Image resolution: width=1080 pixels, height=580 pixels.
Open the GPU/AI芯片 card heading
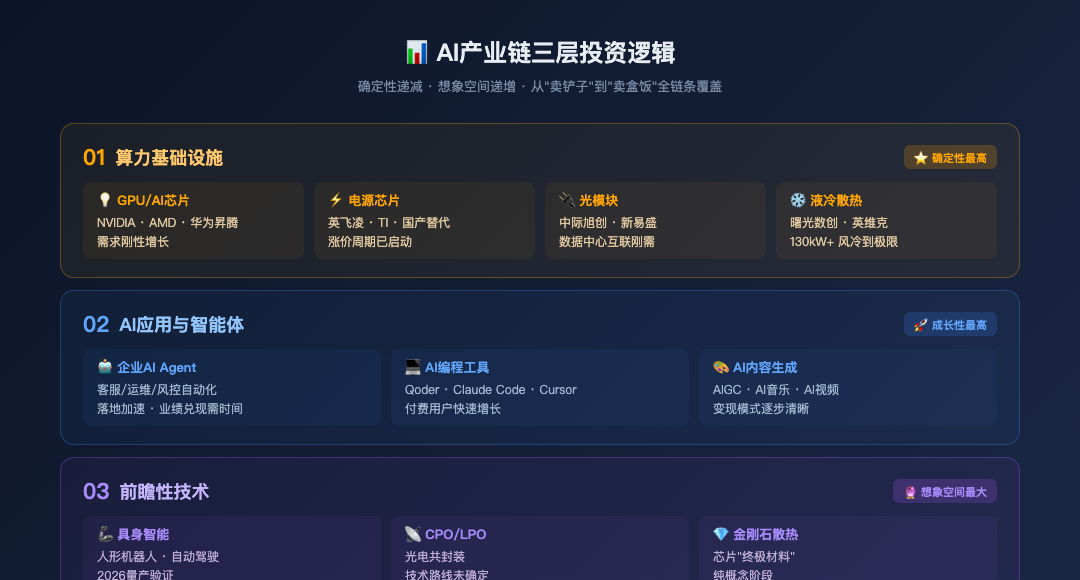153,200
